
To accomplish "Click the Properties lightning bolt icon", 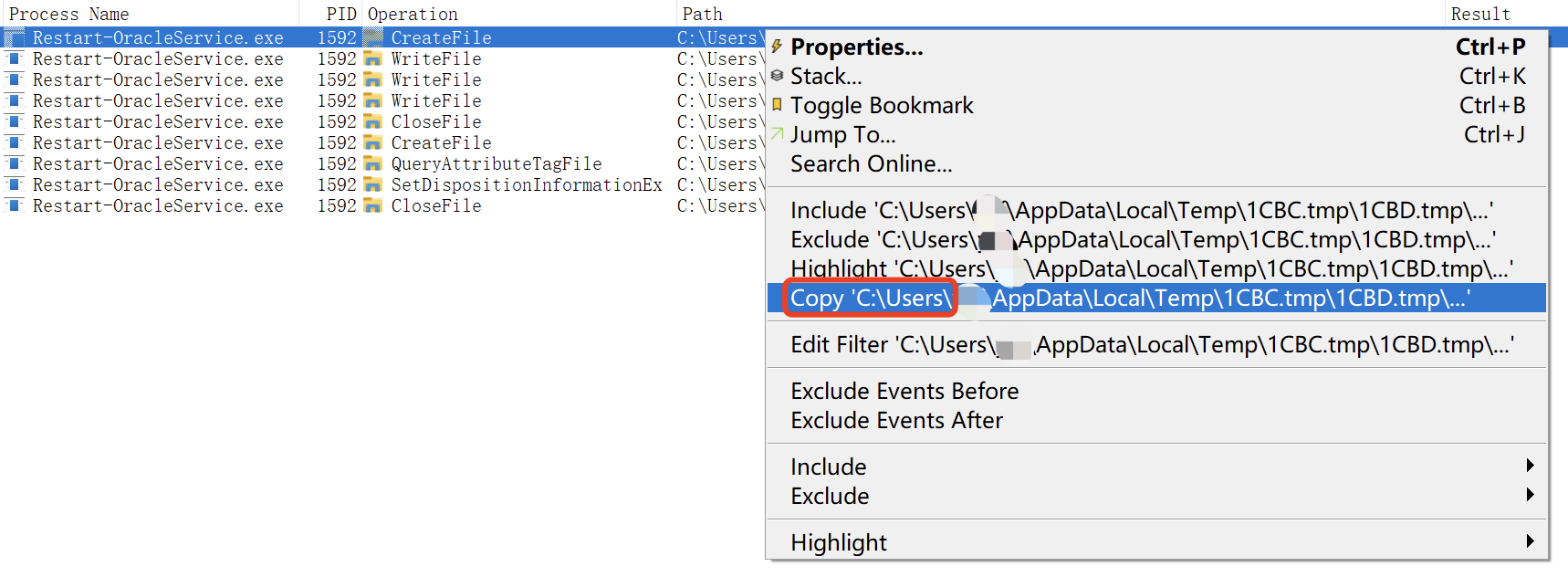I will [x=777, y=47].
